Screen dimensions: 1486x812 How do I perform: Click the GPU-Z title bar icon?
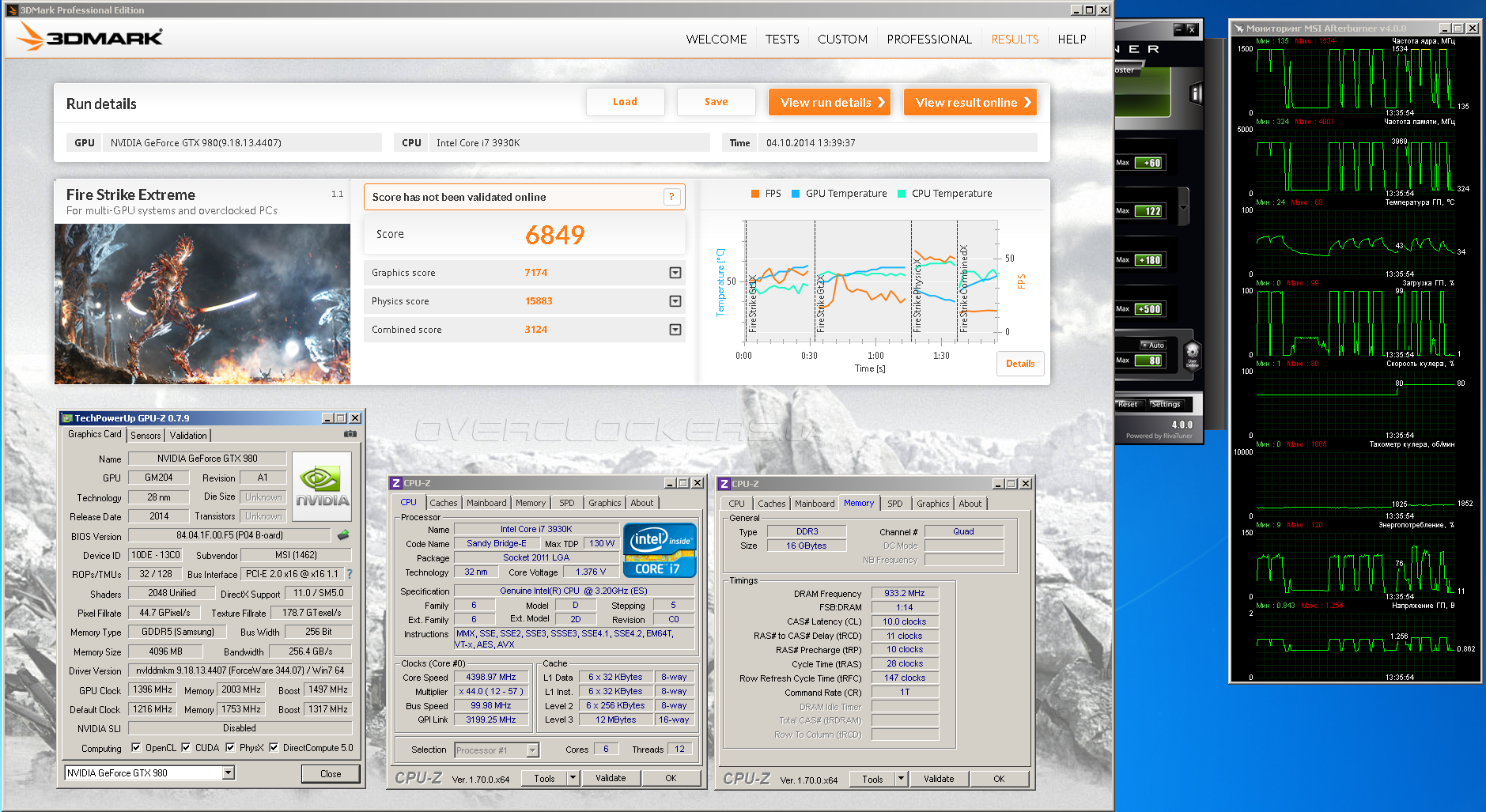click(x=68, y=418)
